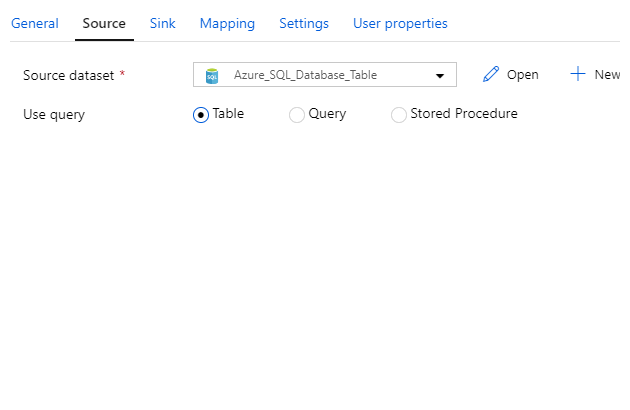Screen dimensions: 630x410
Task: Select the Stored Procedure radio button
Action: (399, 115)
